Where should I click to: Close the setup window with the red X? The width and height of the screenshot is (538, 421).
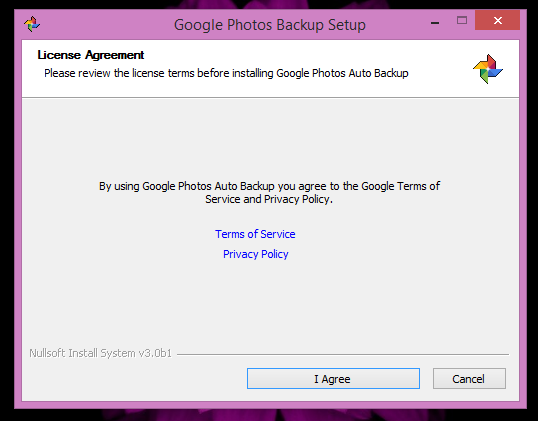[x=498, y=20]
